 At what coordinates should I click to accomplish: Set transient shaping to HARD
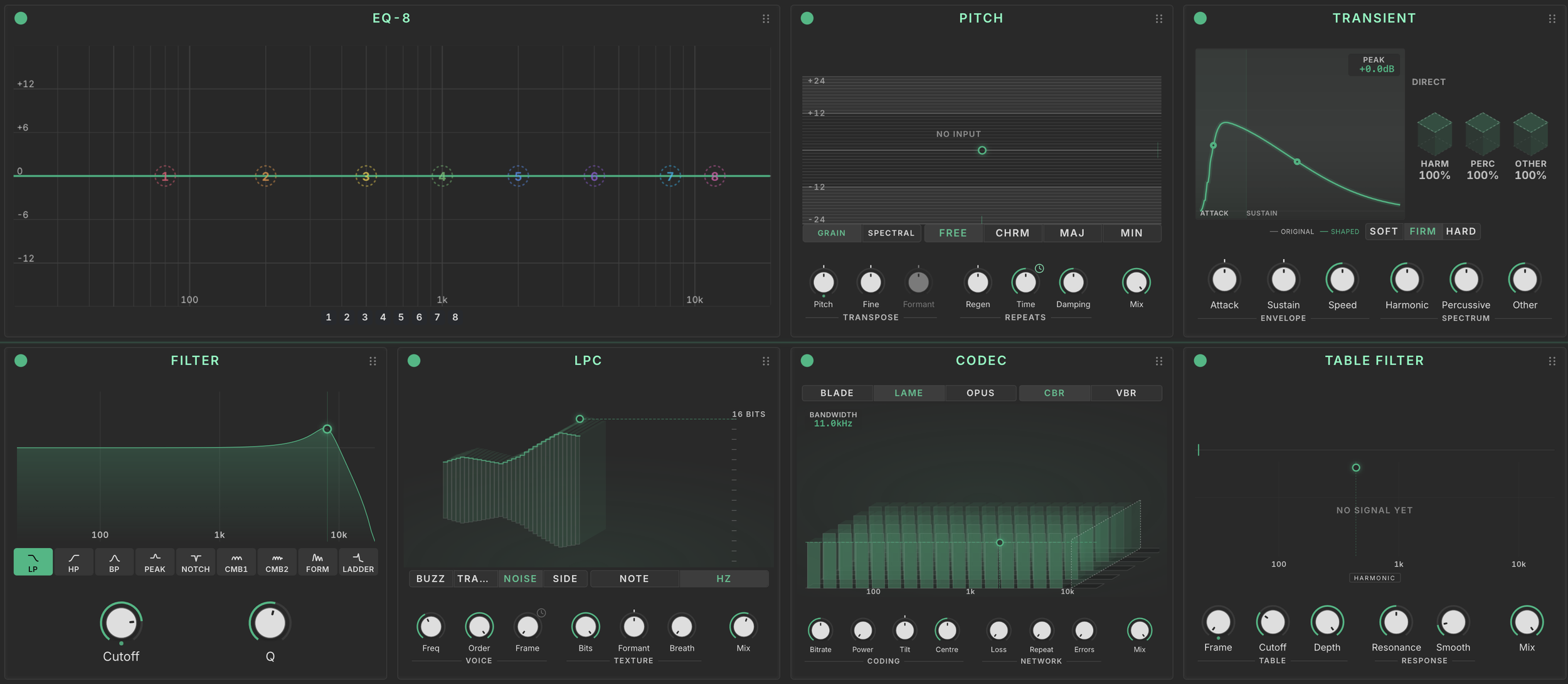[x=1461, y=232]
